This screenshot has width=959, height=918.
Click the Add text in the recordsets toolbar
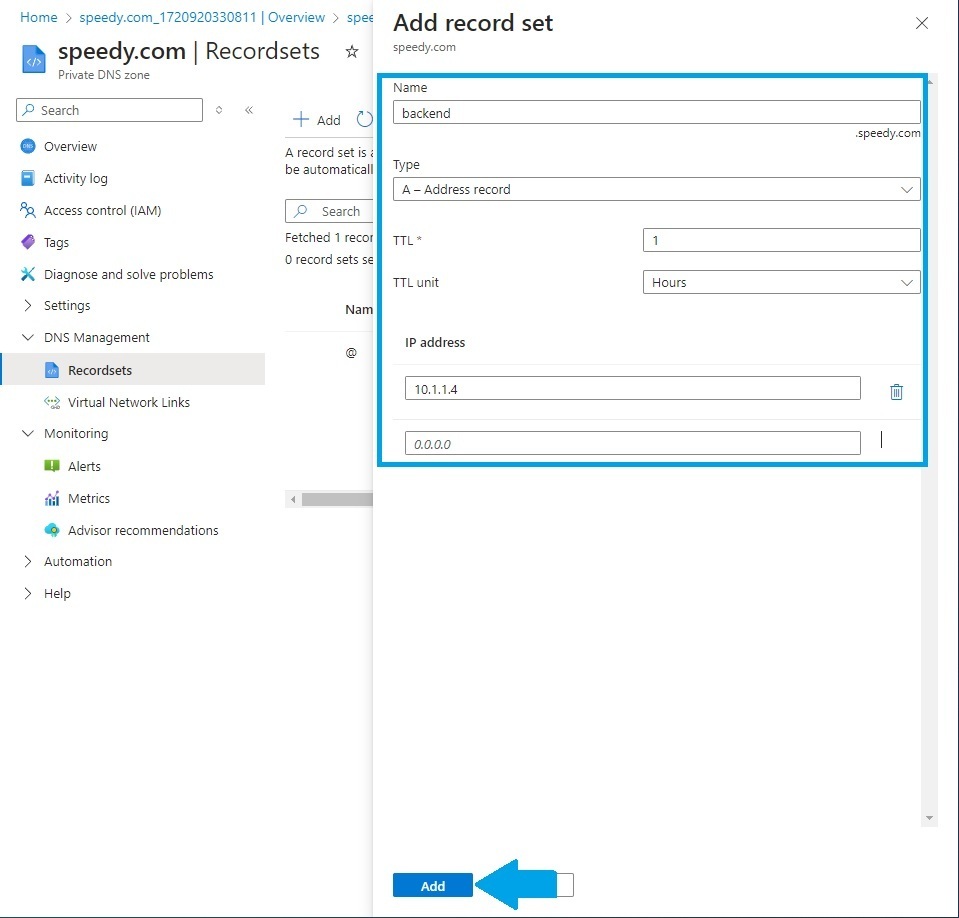(x=328, y=120)
